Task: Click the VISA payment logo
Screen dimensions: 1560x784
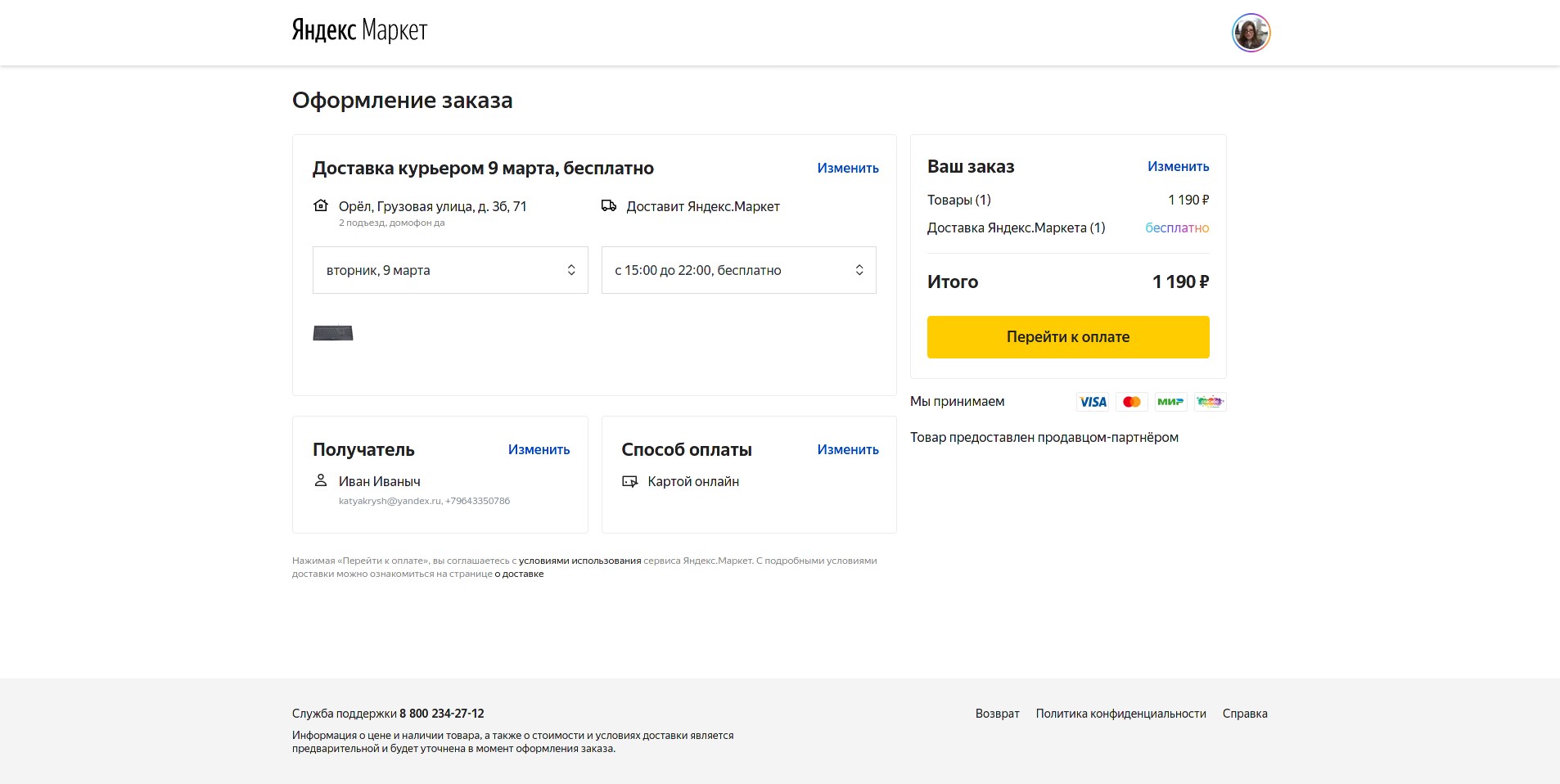Action: point(1093,402)
